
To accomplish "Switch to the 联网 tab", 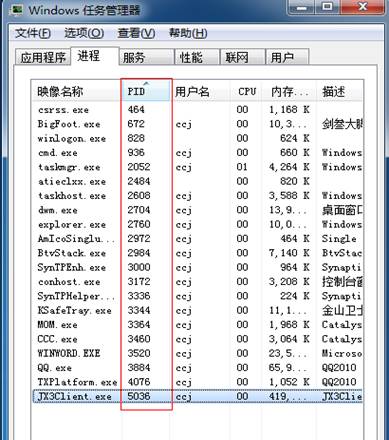I will 243,57.
